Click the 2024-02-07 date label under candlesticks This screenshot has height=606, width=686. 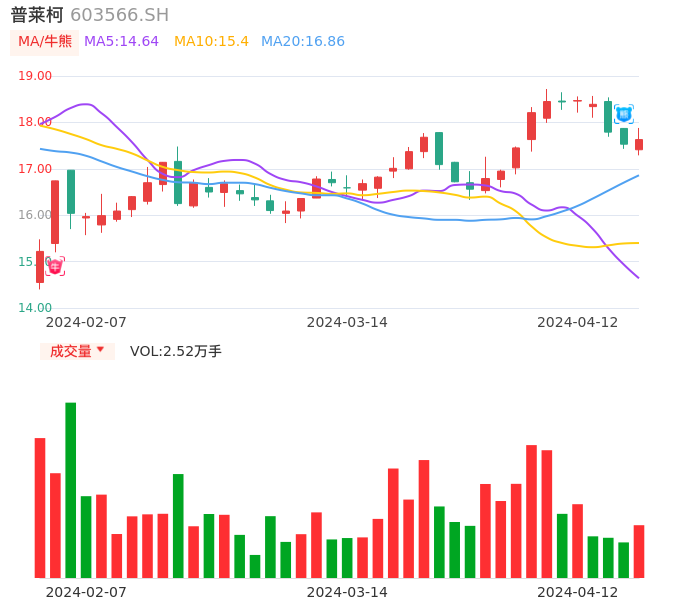click(86, 322)
